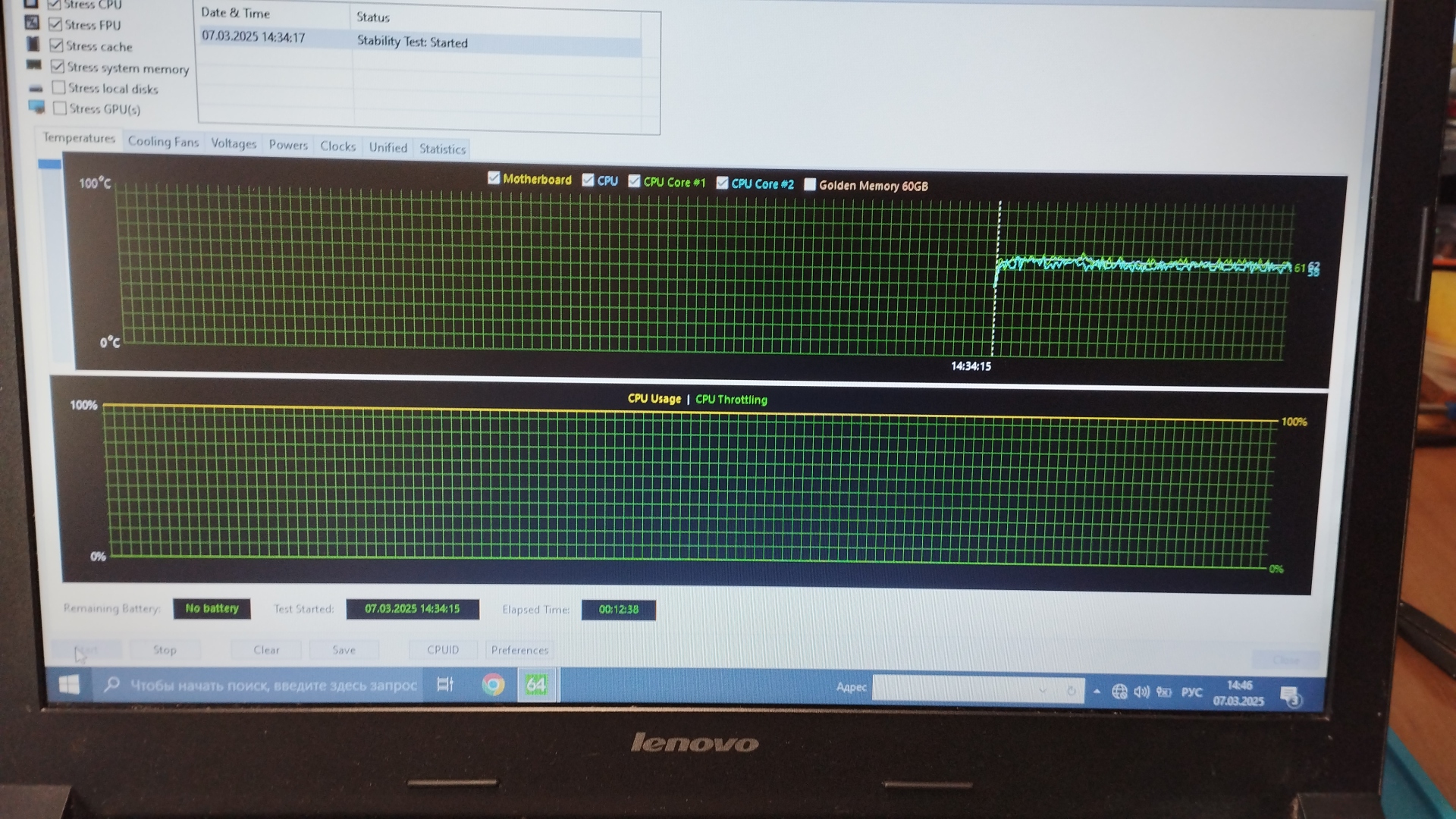Click the 14:34:15 marker on temperature graph
The width and height of the screenshot is (1456, 819).
(971, 366)
